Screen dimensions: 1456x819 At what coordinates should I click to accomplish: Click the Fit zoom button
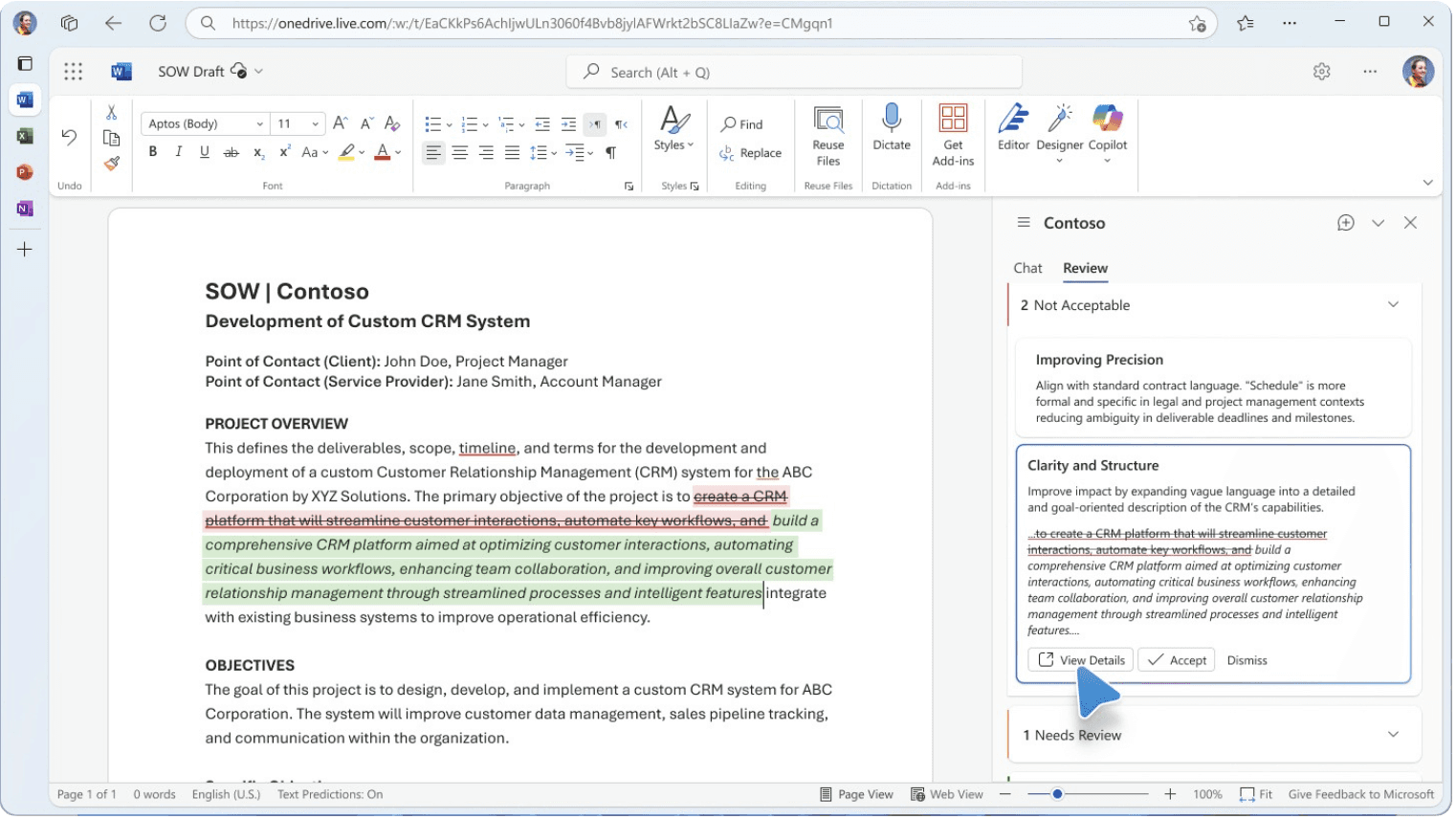[1256, 795]
